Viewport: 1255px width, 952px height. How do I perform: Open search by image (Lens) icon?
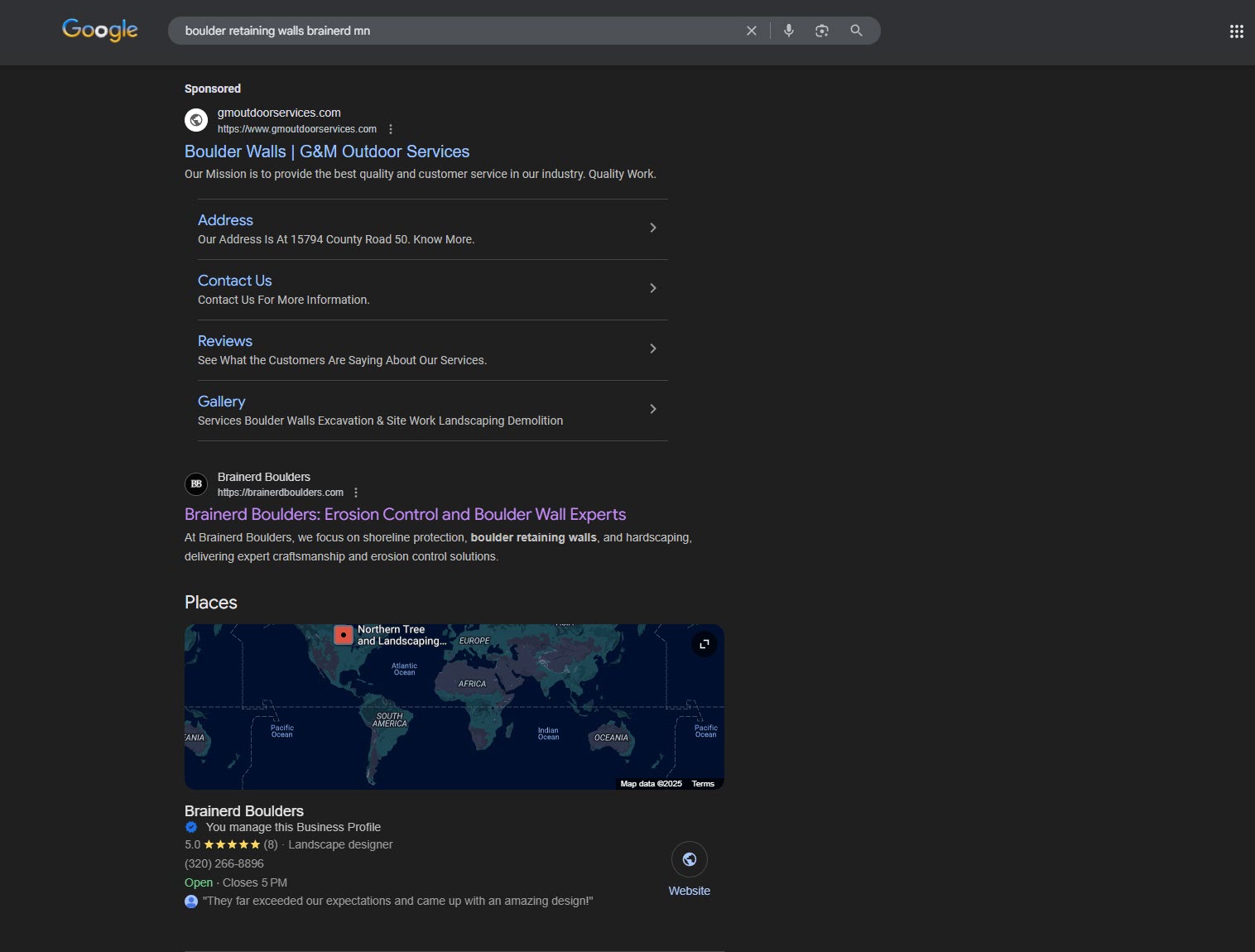[x=822, y=31]
